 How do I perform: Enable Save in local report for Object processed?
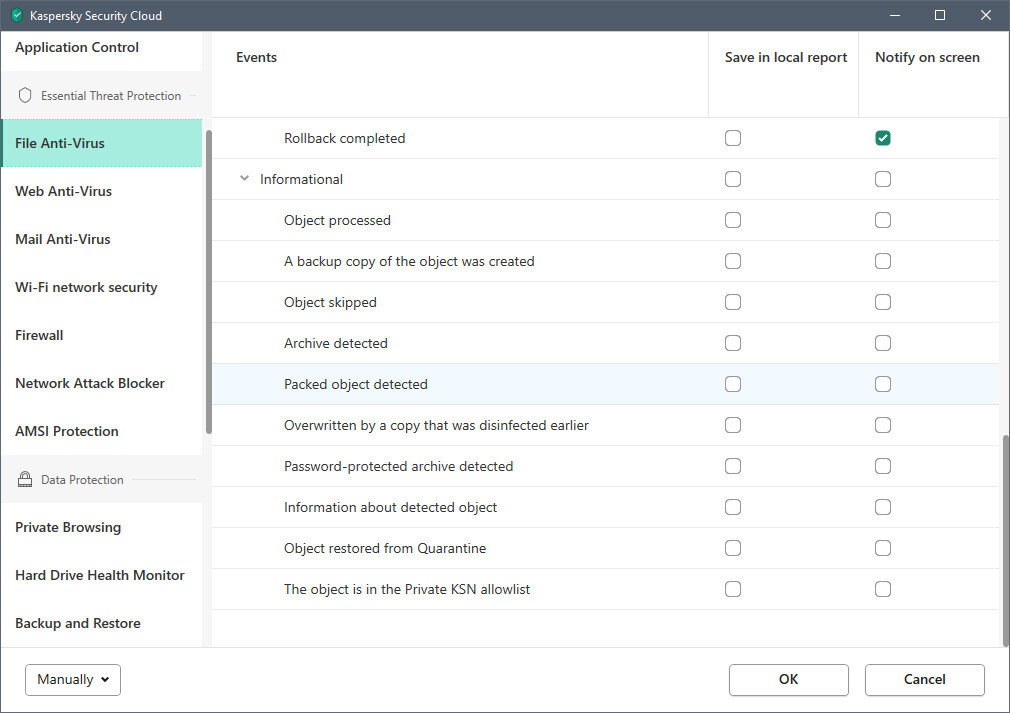click(x=733, y=220)
